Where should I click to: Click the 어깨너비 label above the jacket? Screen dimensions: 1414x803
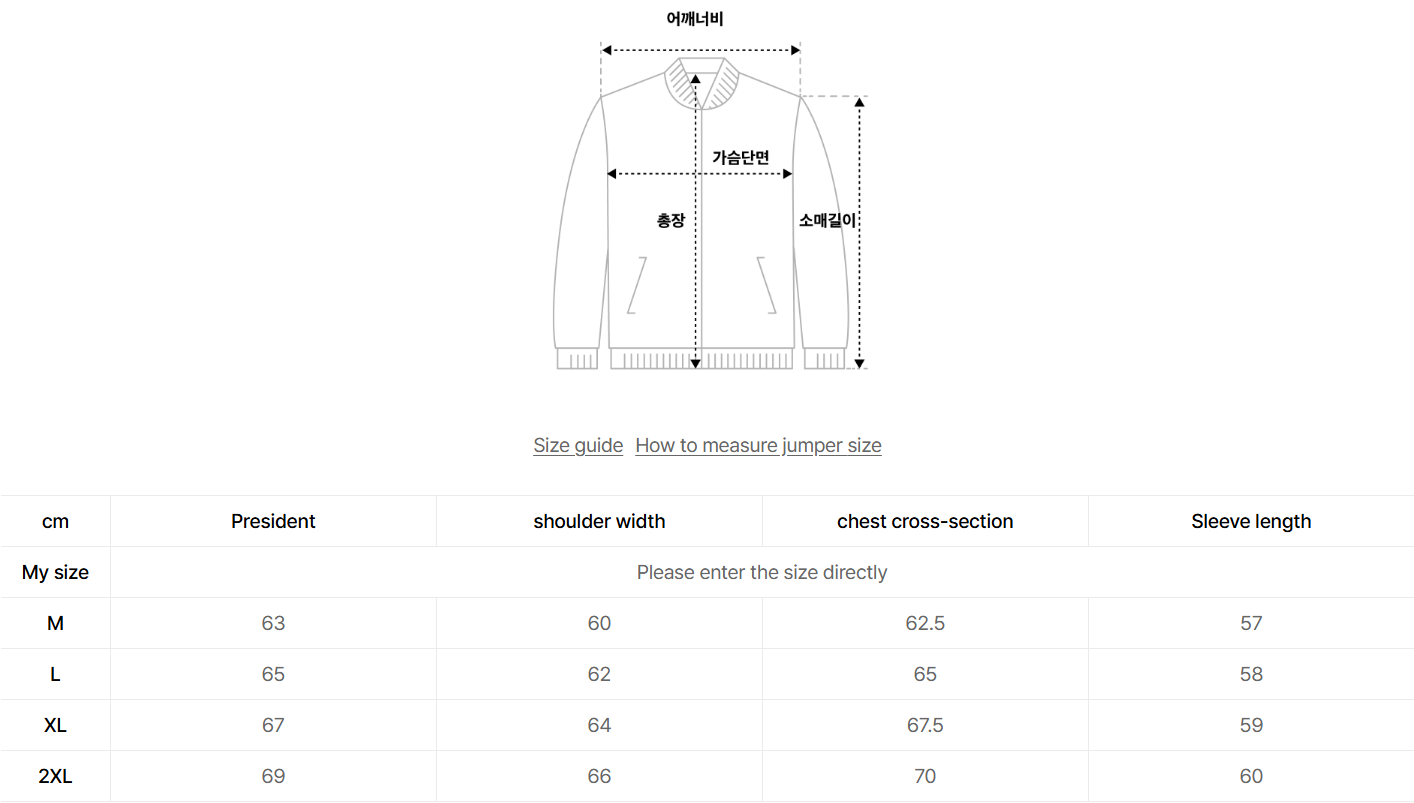pos(695,19)
